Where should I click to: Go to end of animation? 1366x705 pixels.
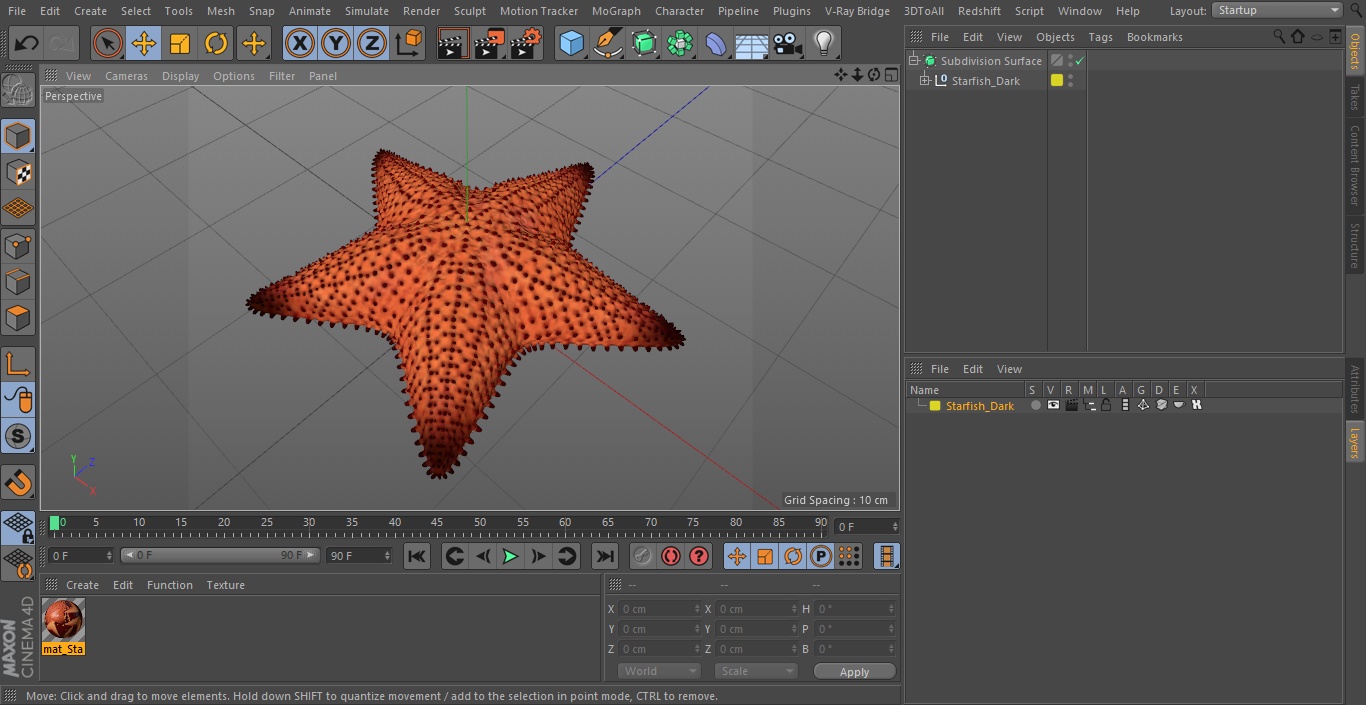tap(604, 556)
